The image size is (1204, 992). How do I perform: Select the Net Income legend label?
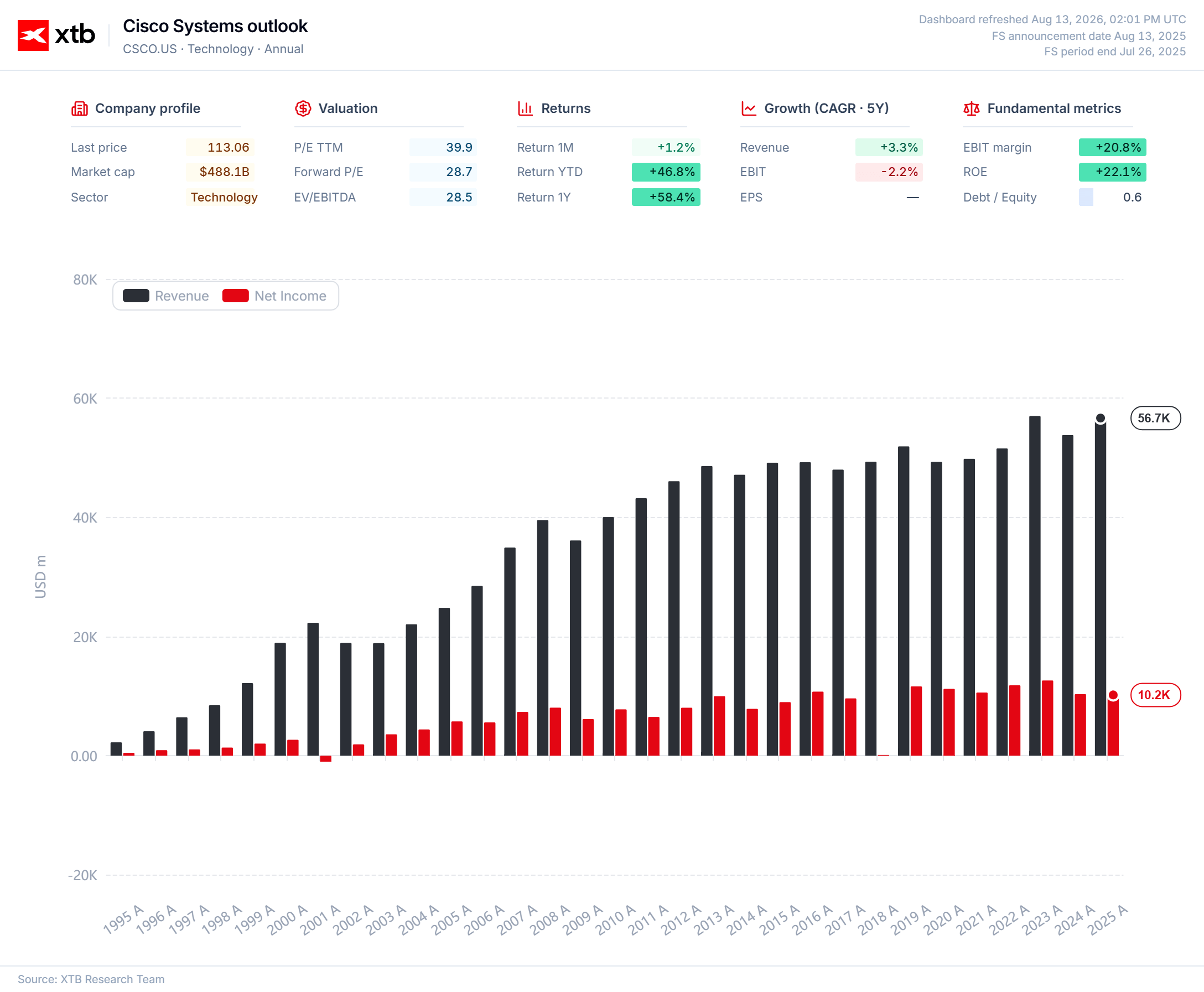tap(290, 296)
